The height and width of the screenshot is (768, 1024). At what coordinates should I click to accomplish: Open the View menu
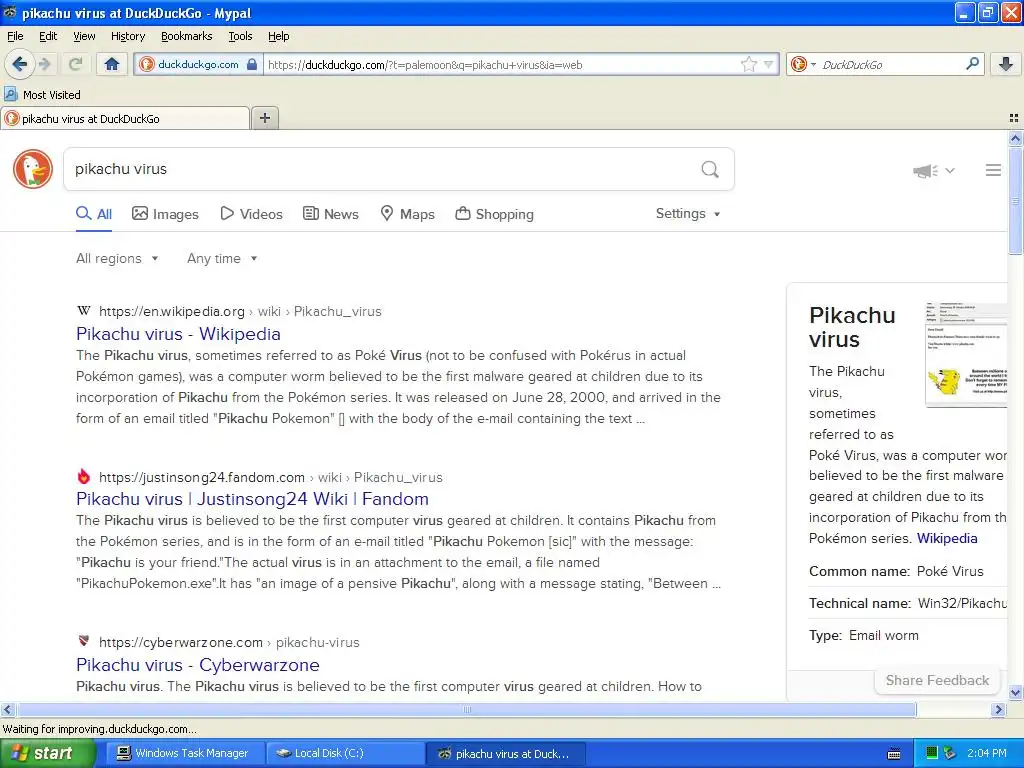(84, 36)
